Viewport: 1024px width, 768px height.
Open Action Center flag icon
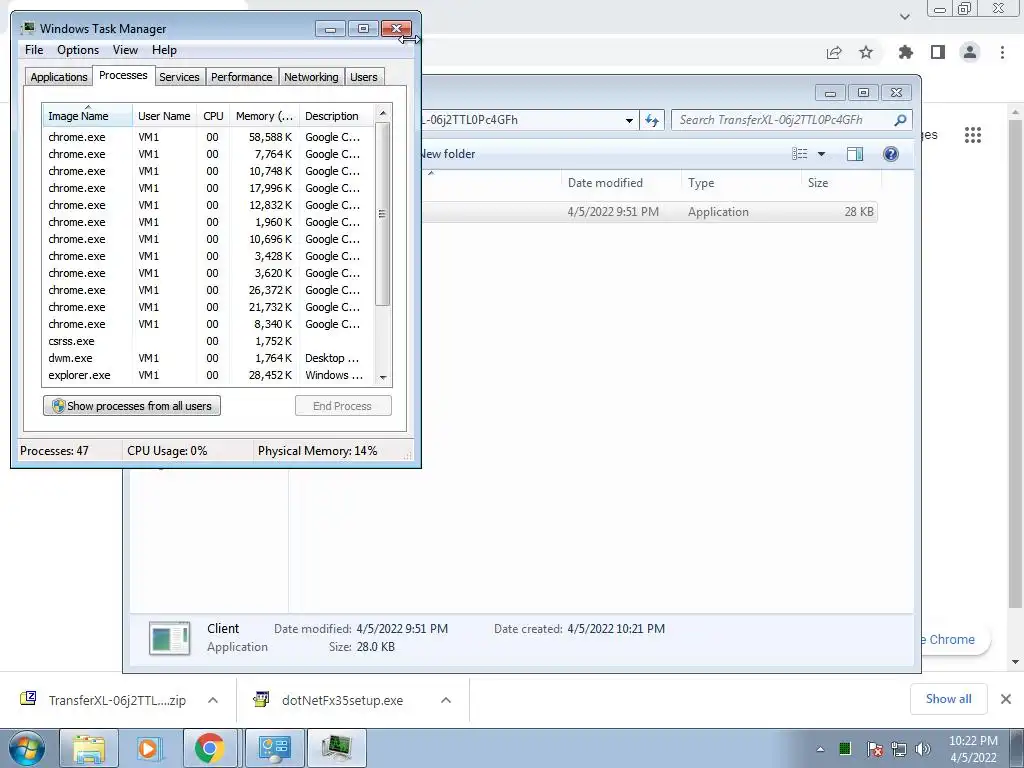pos(875,749)
